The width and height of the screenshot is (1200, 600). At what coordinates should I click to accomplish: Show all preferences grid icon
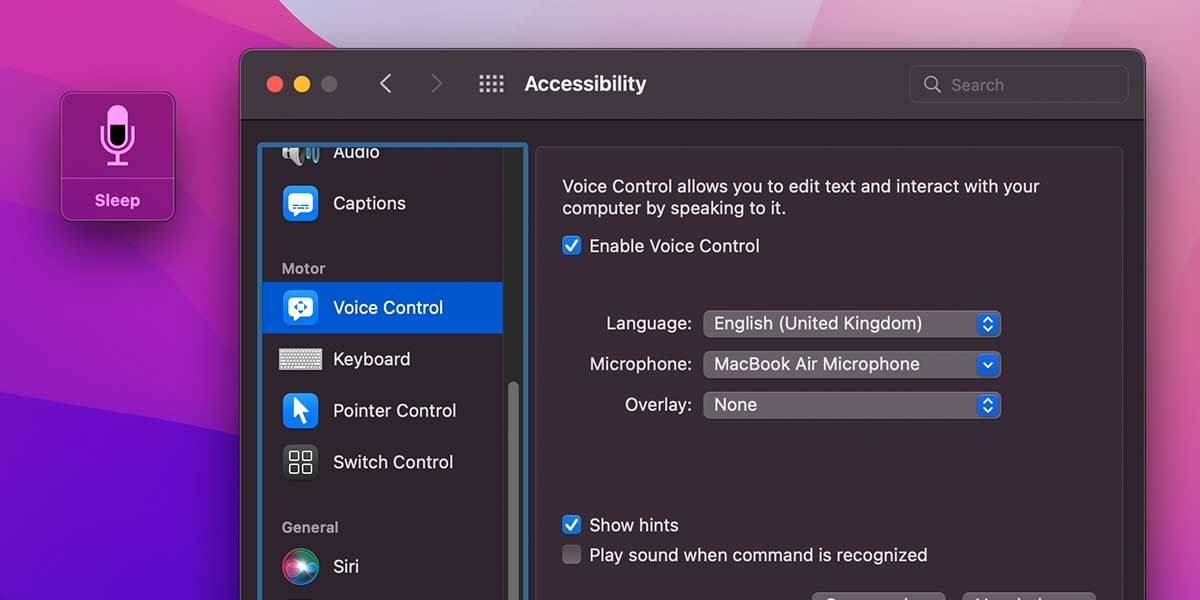[491, 84]
